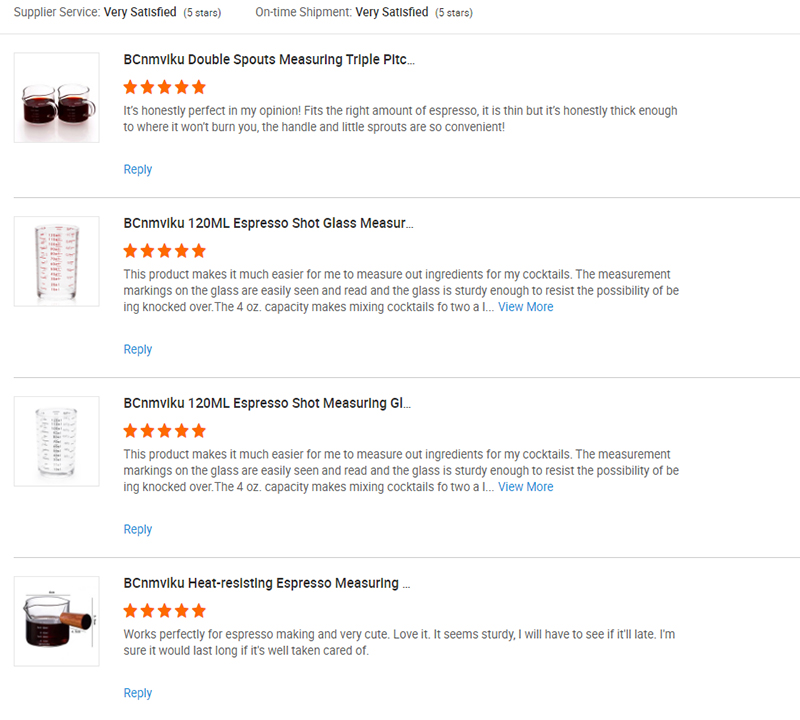The height and width of the screenshot is (720, 800).
Task: Open the BCnmviku Heat-resisting Espresso Measuring title
Action: (x=267, y=583)
